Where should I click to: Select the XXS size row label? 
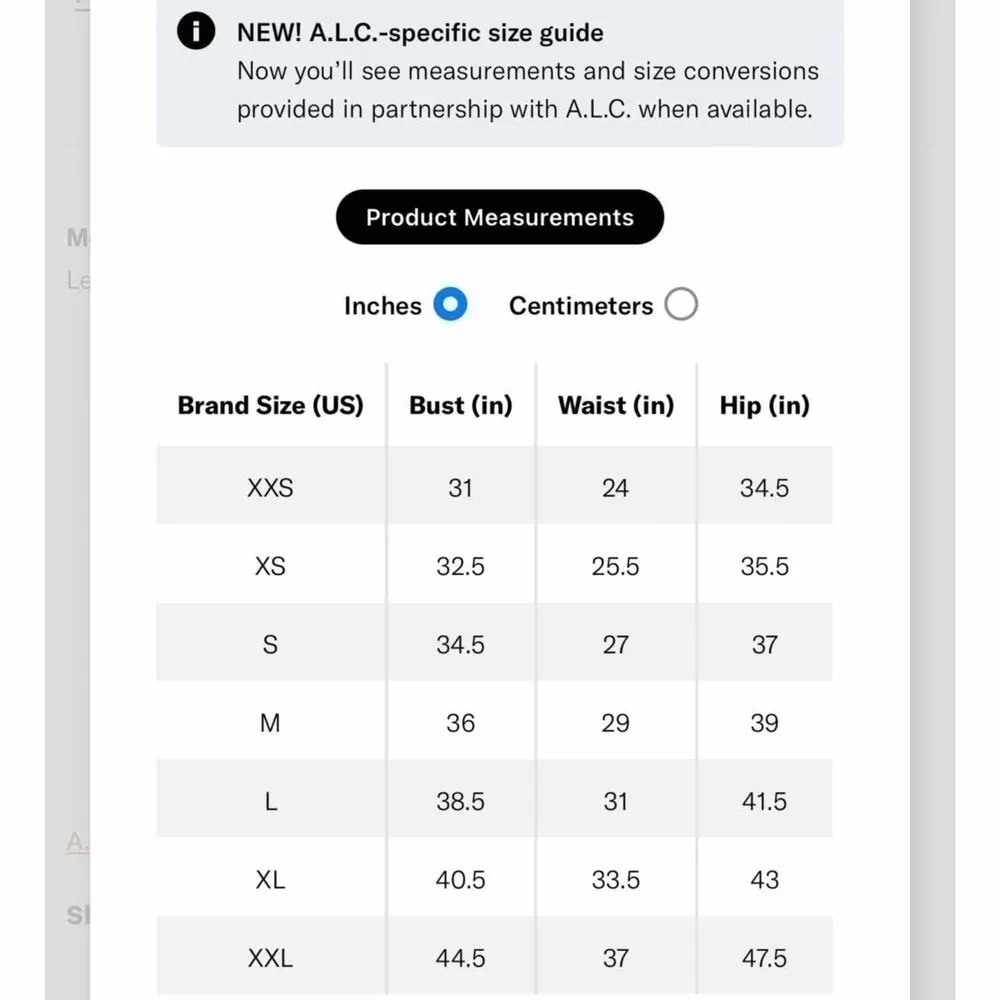270,488
